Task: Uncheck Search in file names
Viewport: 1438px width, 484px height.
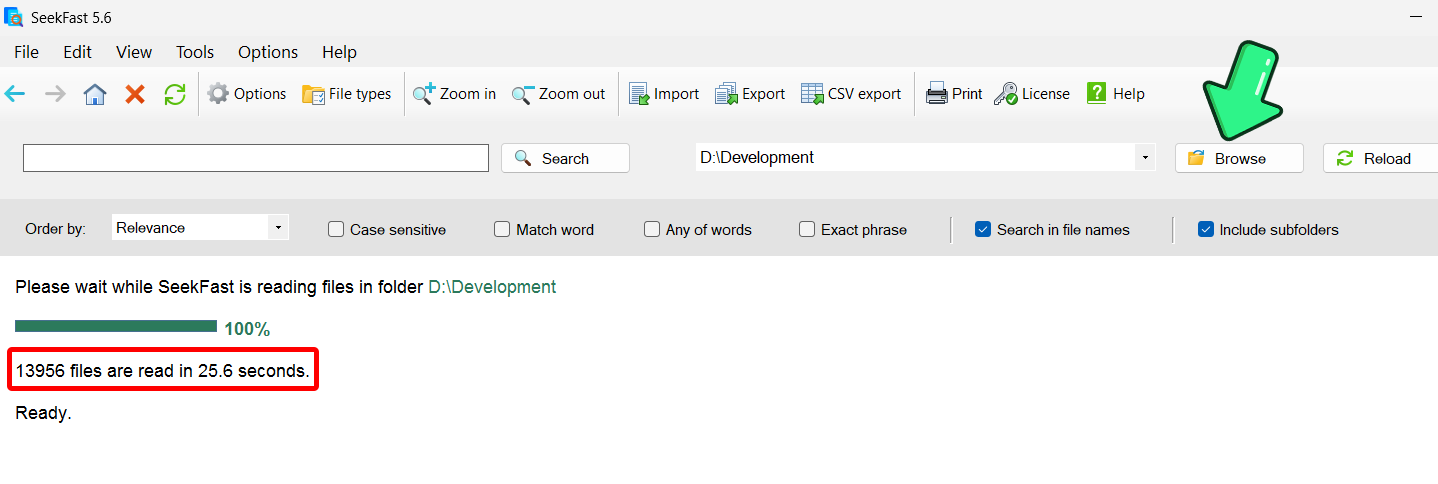Action: tap(983, 229)
